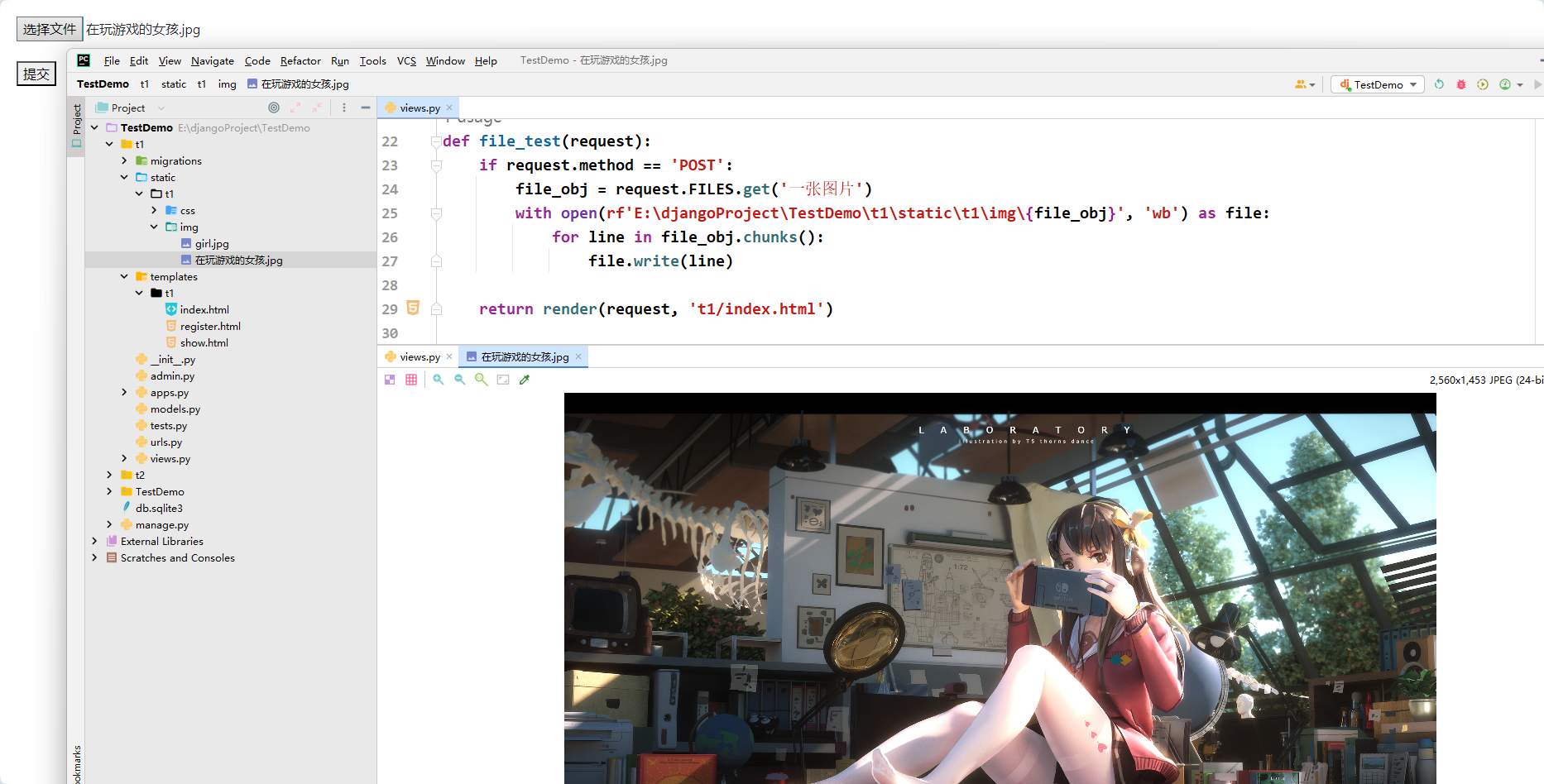Click static in the breadcrumb bar
Viewport: 1544px width, 784px height.
(x=174, y=84)
